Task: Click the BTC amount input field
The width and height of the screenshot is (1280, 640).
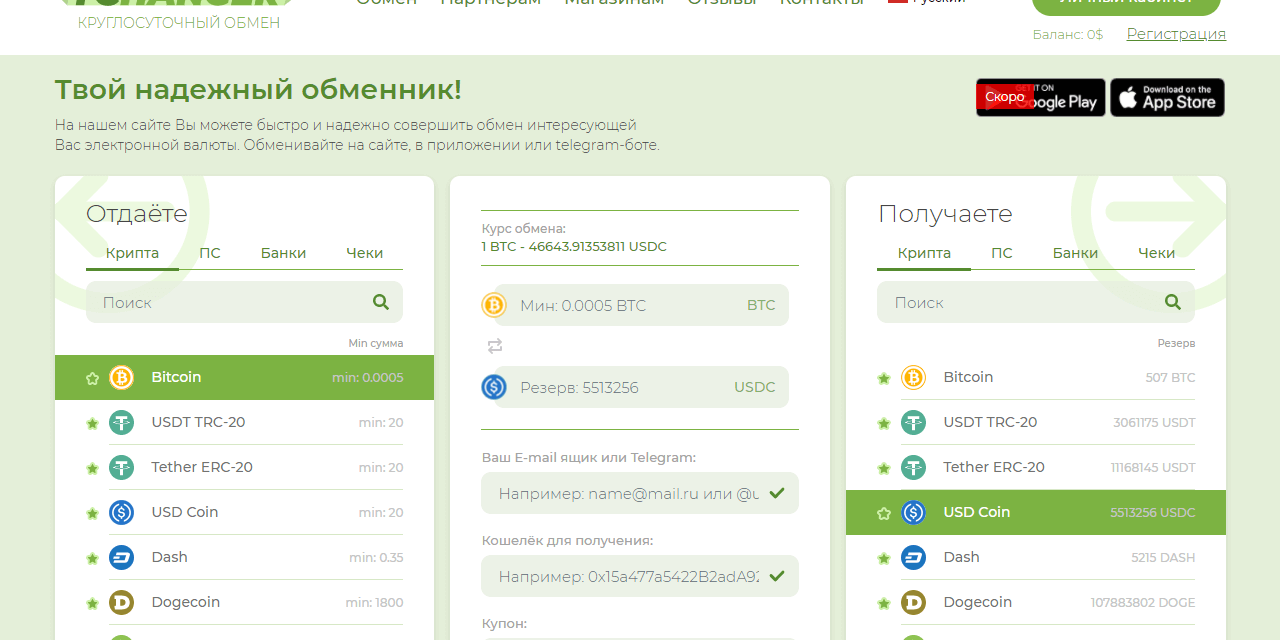Action: click(x=625, y=305)
